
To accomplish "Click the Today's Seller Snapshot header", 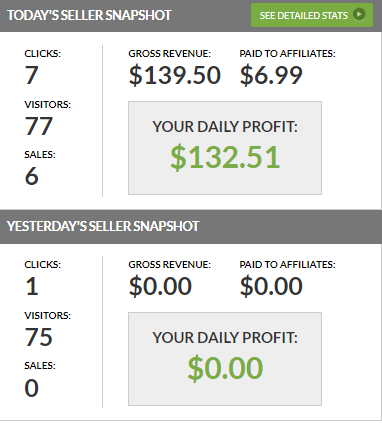I will 89,15.
